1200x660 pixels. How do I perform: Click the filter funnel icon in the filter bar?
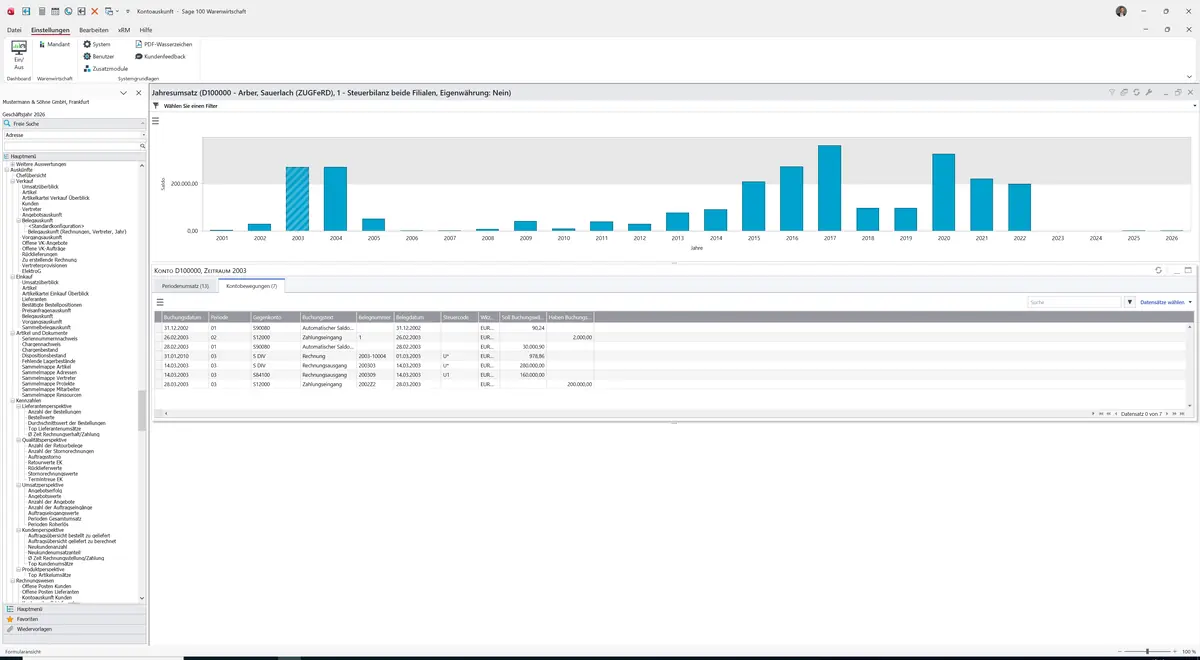[x=155, y=105]
